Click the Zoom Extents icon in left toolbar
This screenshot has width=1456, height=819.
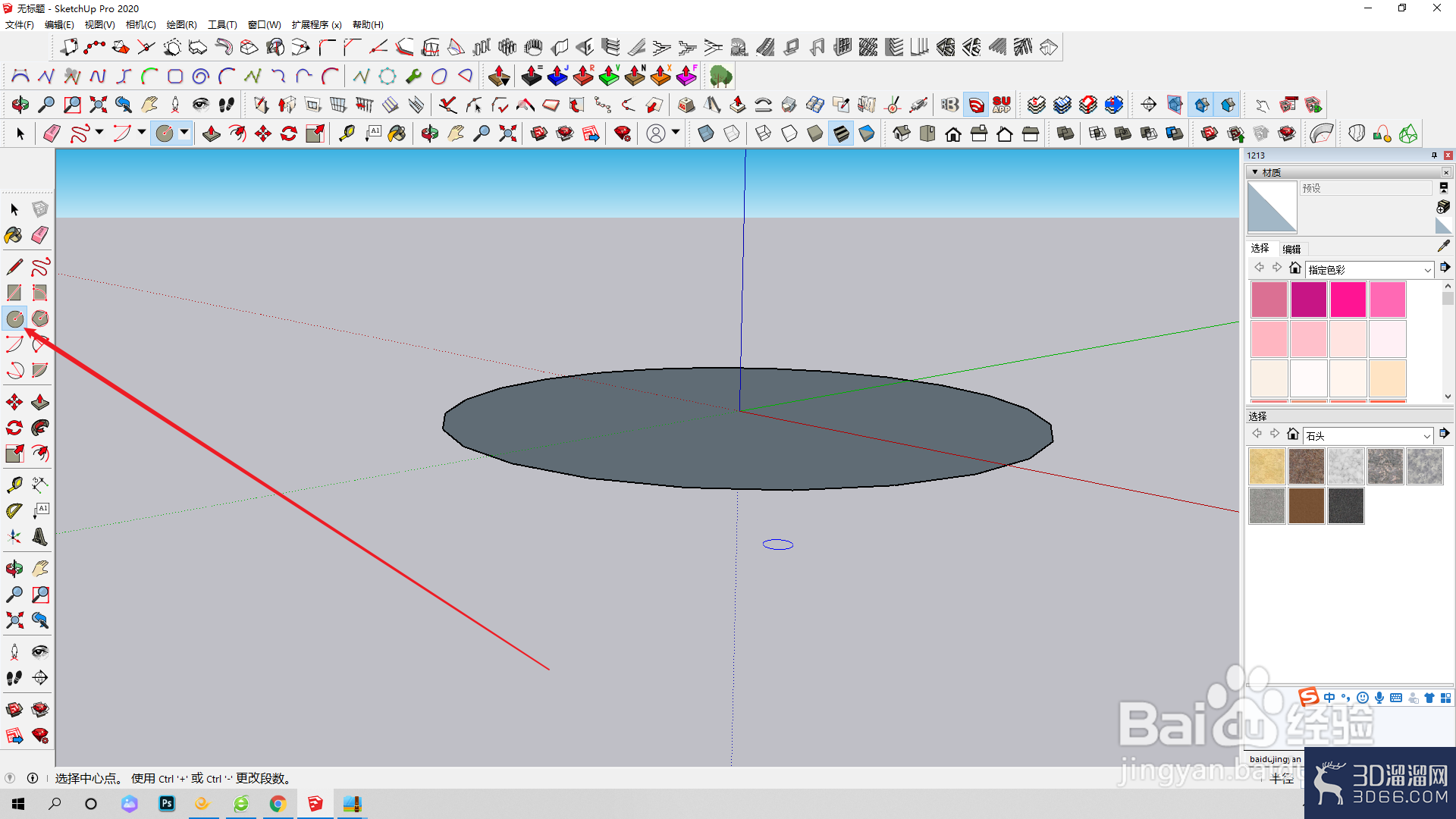point(14,620)
